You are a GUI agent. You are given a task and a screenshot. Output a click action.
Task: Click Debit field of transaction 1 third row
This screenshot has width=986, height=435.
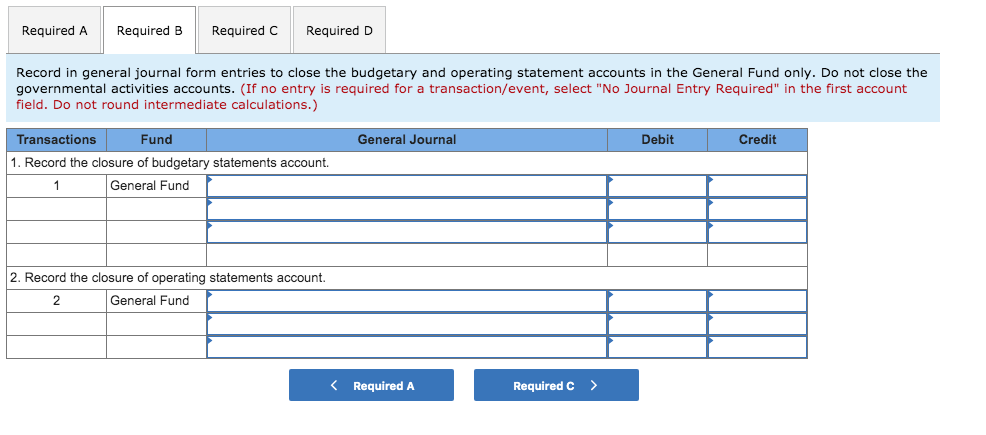click(657, 232)
